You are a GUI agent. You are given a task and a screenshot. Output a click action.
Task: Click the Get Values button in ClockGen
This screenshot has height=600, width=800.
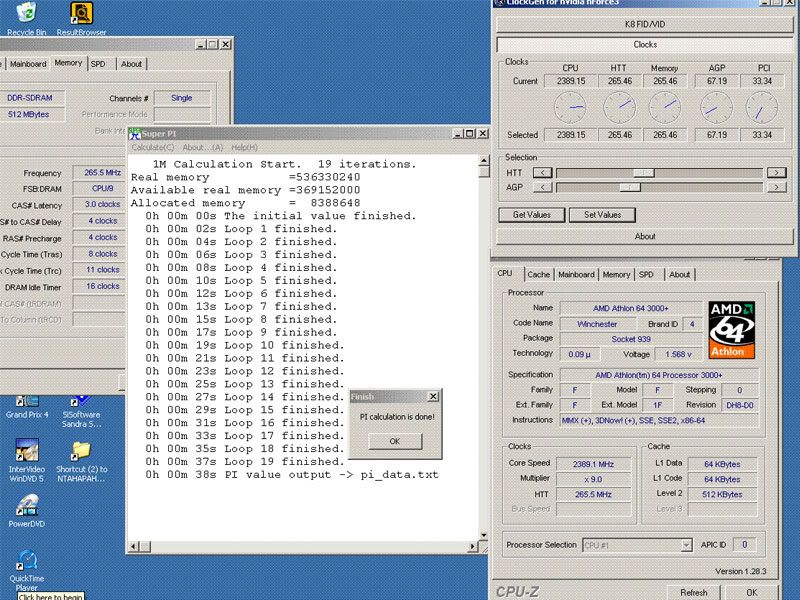[x=531, y=214]
